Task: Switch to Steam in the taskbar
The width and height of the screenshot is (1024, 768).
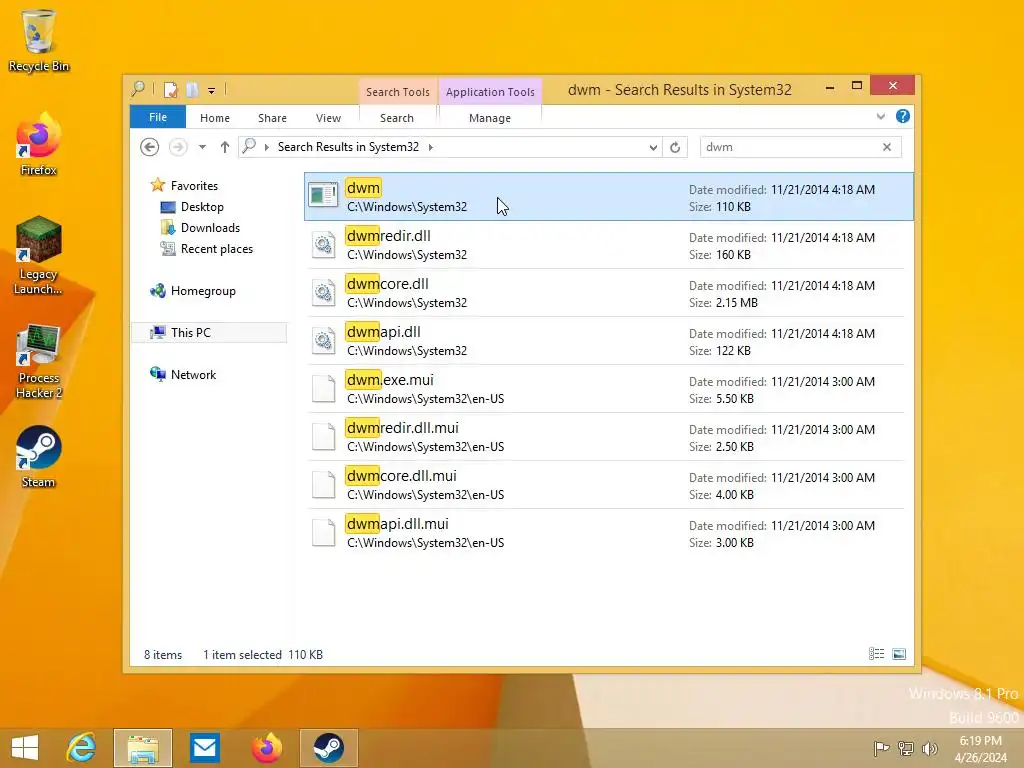Action: click(x=329, y=748)
